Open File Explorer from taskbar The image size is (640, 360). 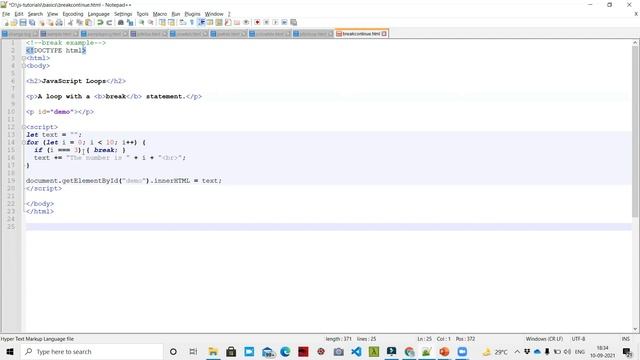(x=213, y=351)
